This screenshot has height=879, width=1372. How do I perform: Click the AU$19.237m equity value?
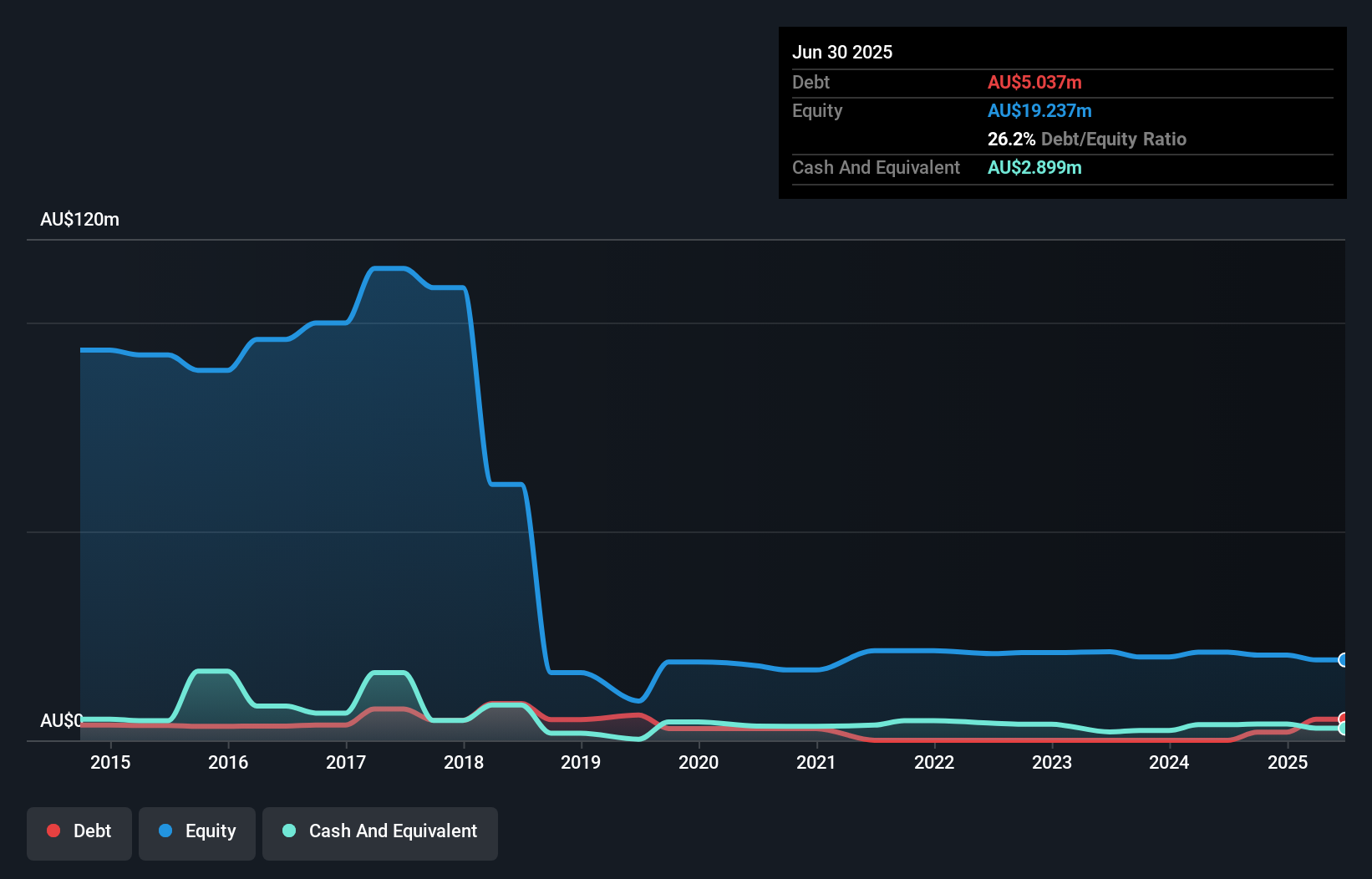(x=1039, y=110)
